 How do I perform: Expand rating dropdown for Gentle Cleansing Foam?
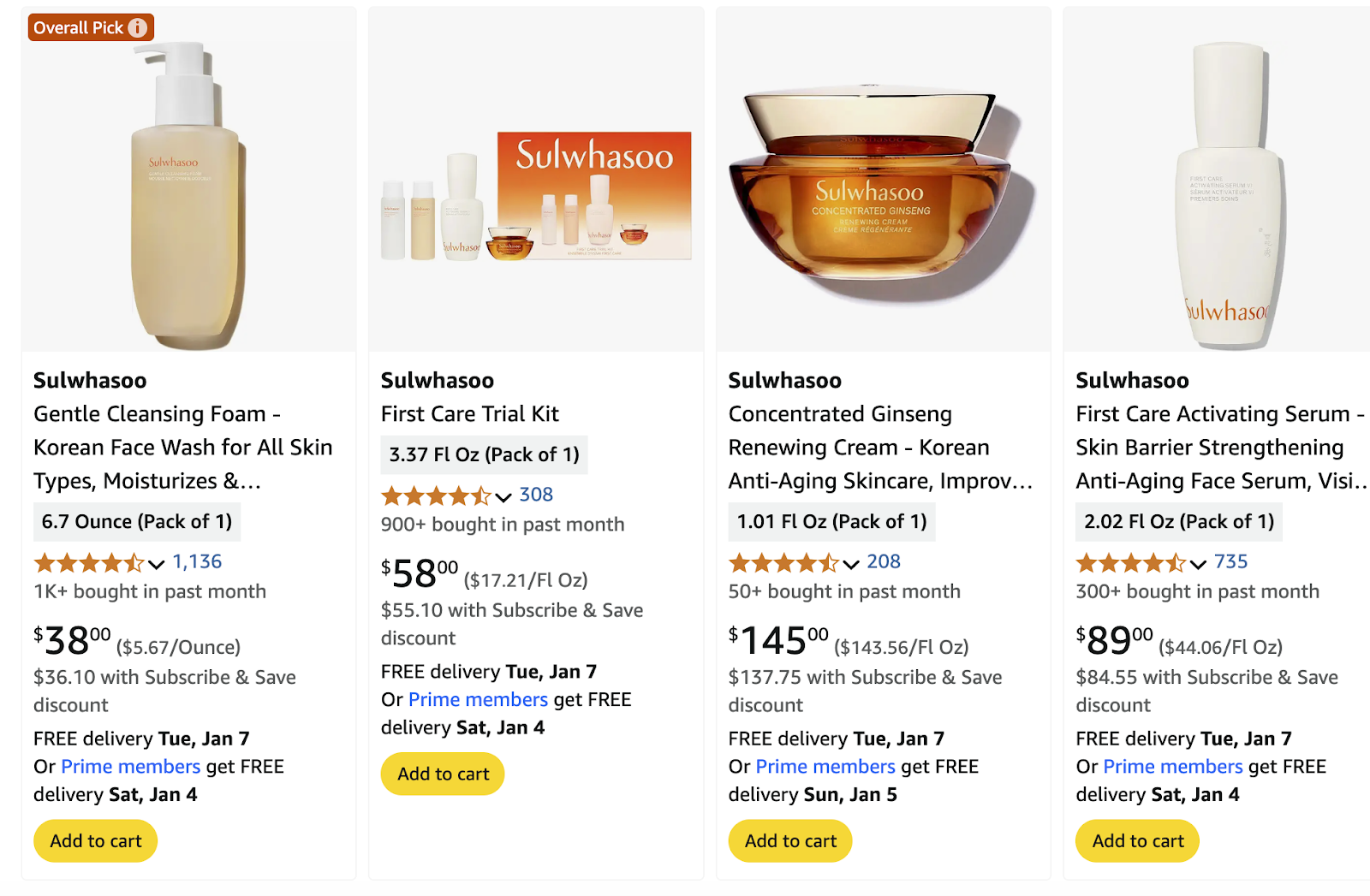click(156, 564)
